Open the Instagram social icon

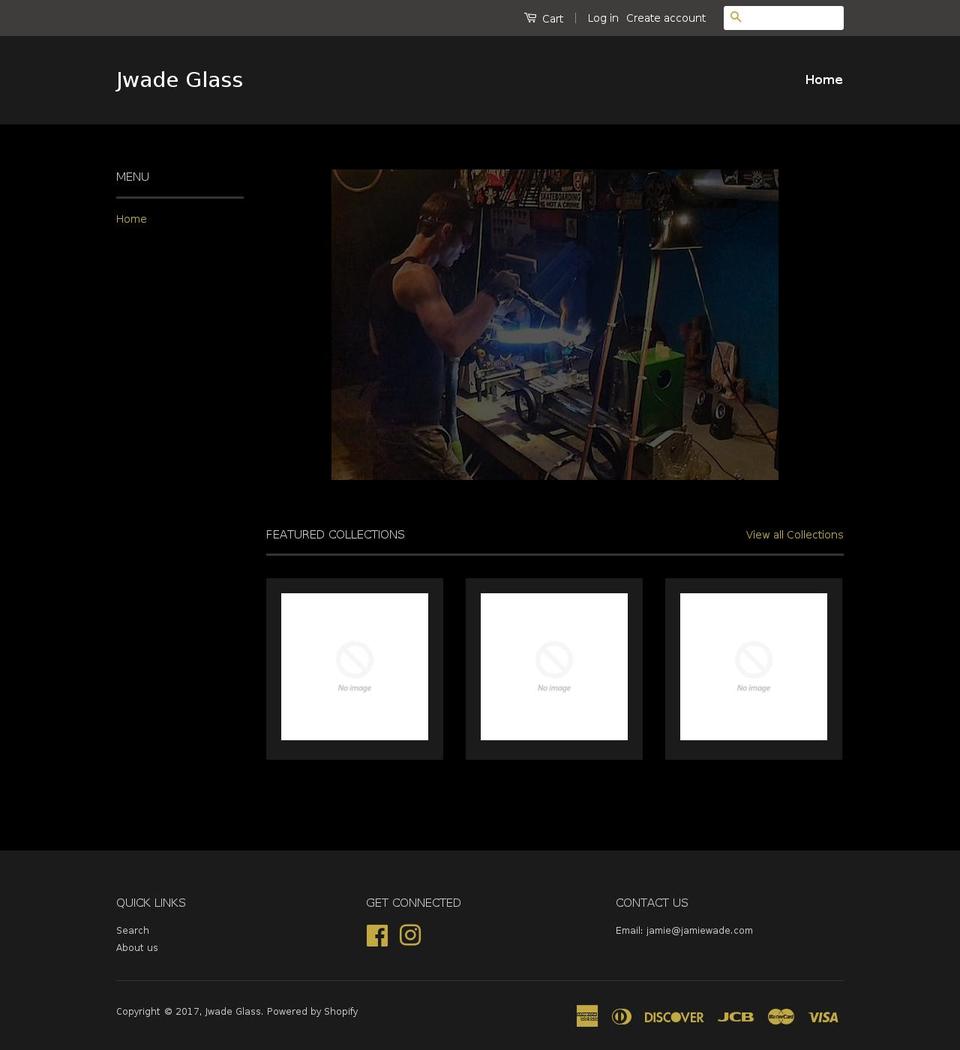[x=410, y=935]
